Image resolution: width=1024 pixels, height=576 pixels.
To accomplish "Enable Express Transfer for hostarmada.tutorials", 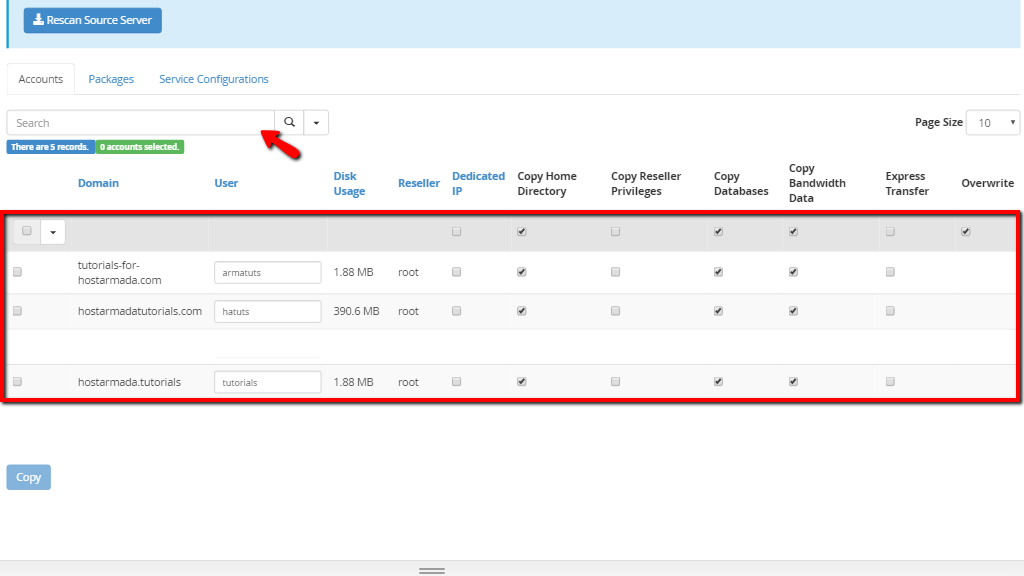I will coord(890,381).
